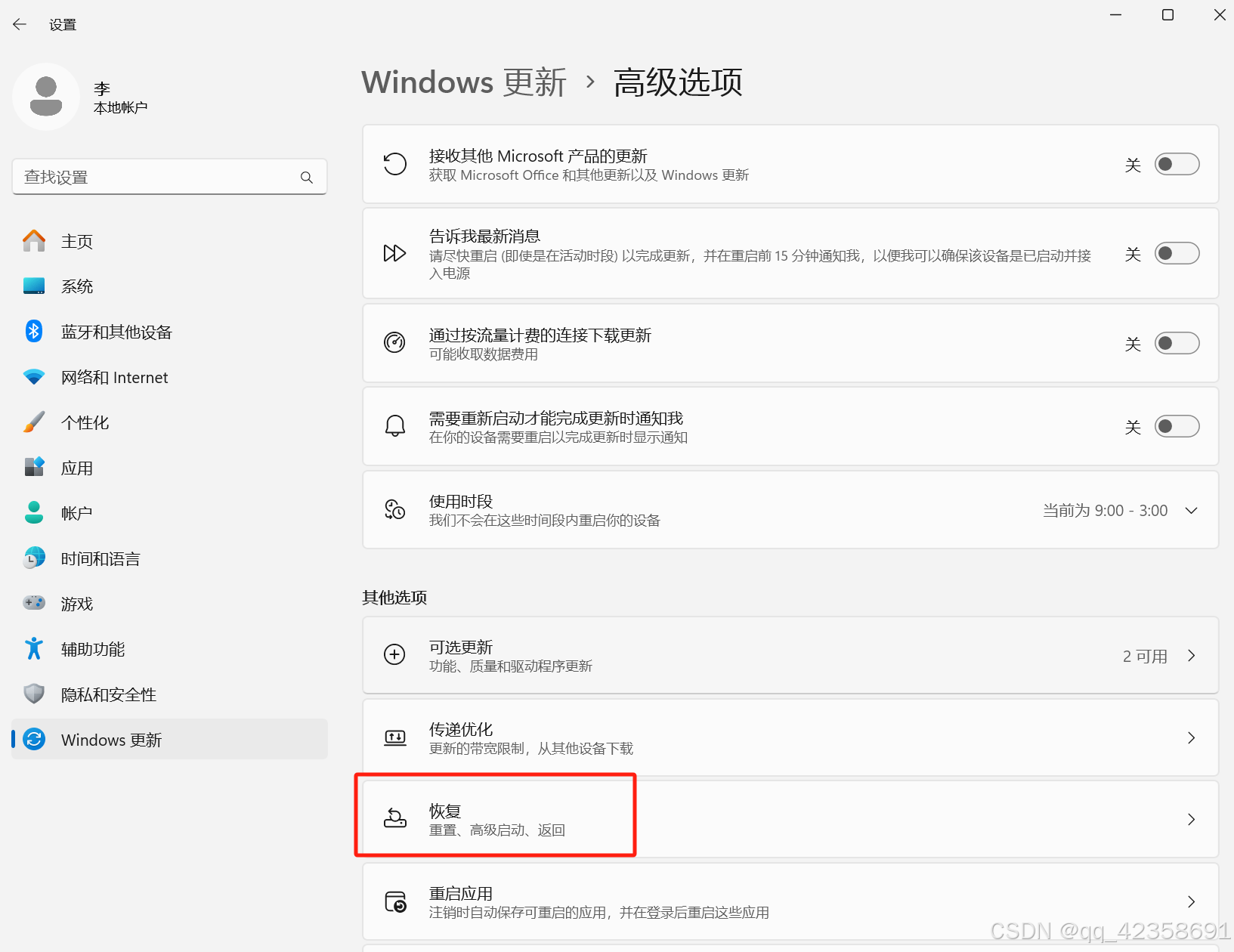This screenshot has height=952, width=1234.
Task: Open 隐私和安全性 settings
Action: tap(169, 694)
